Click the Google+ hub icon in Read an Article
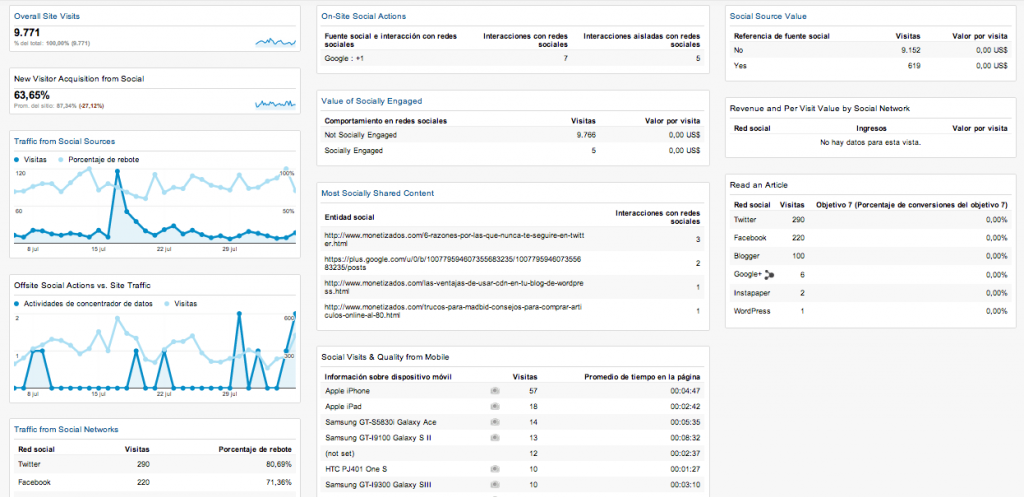This screenshot has width=1024, height=497. (770, 274)
